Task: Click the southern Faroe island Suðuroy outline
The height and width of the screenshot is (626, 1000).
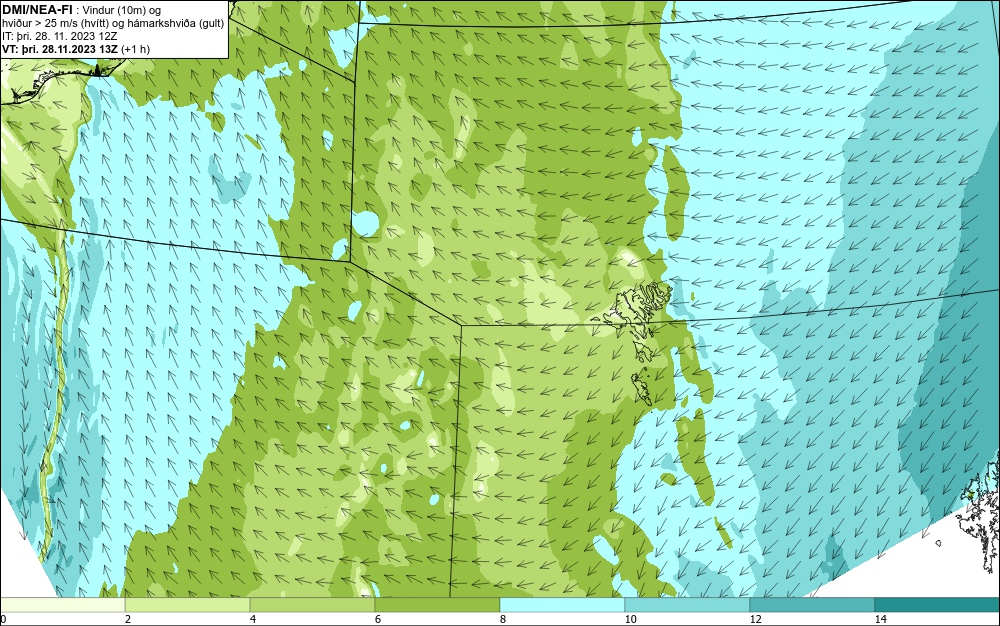Action: pyautogui.click(x=641, y=388)
